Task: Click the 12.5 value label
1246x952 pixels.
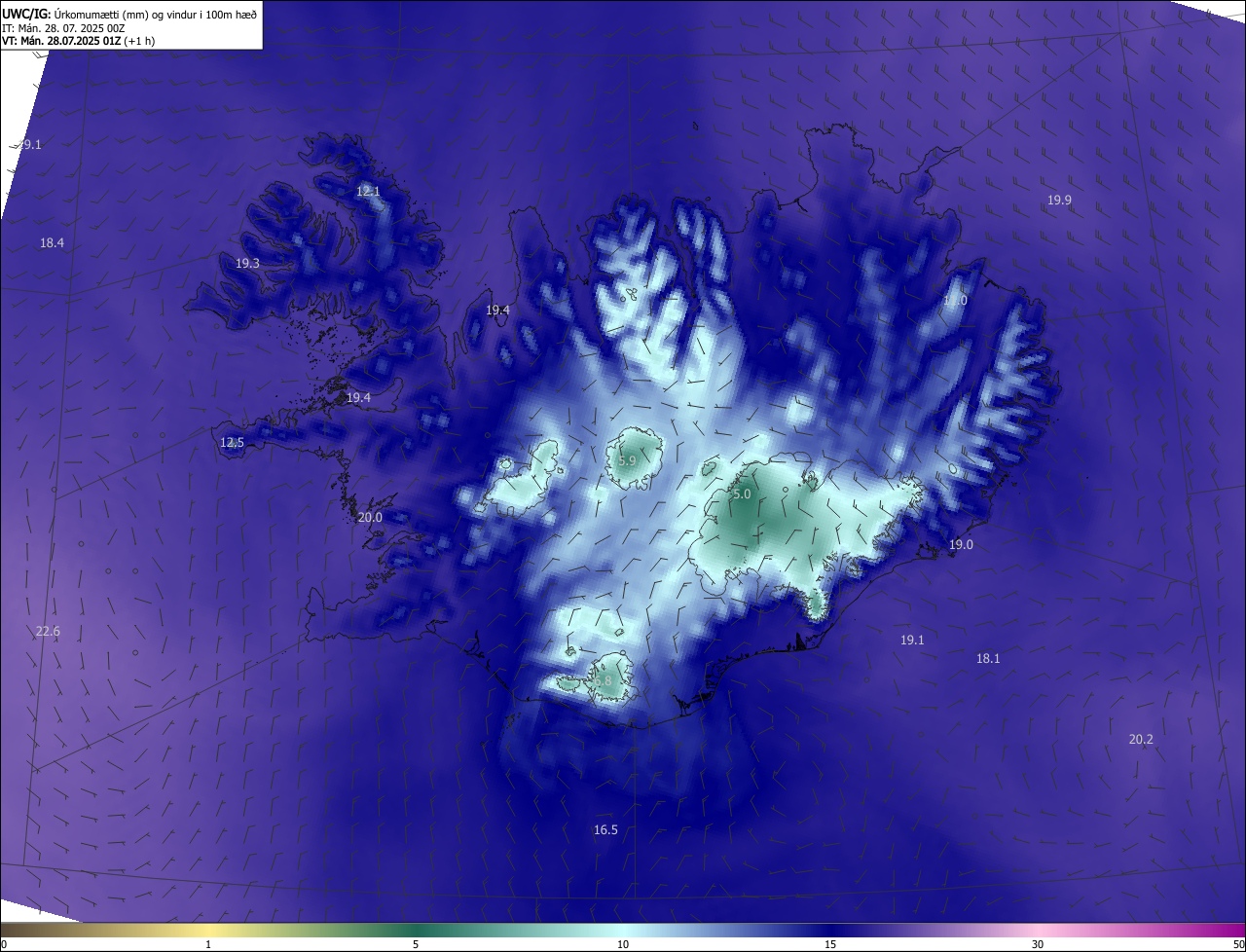Action: coord(232,443)
